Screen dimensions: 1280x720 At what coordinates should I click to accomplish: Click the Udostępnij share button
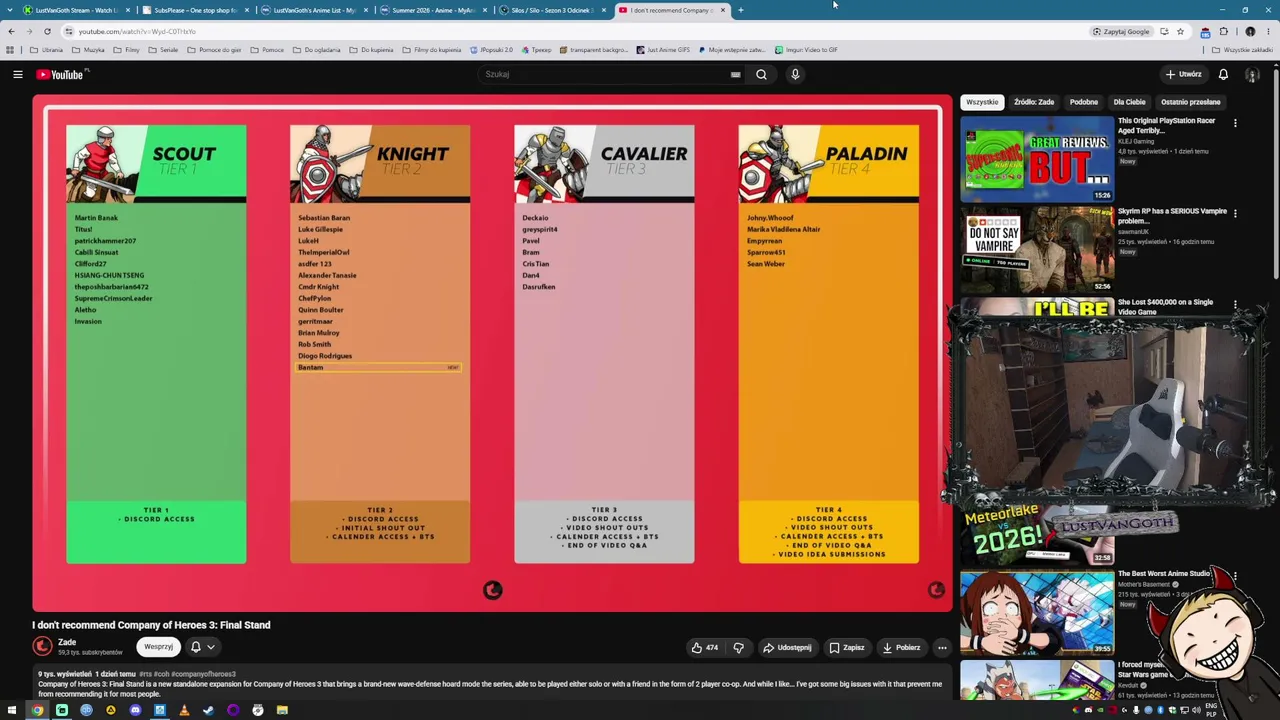(787, 647)
